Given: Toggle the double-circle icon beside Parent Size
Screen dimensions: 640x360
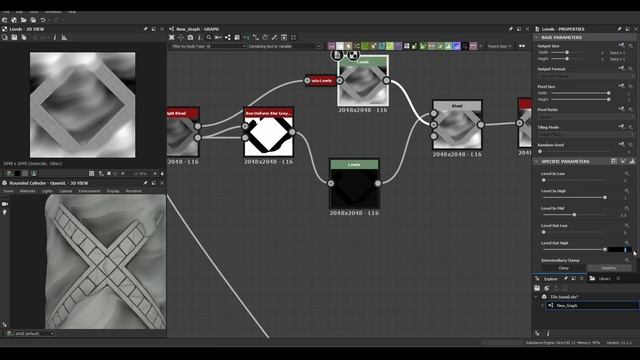Looking at the screenshot, I should click(522, 46).
